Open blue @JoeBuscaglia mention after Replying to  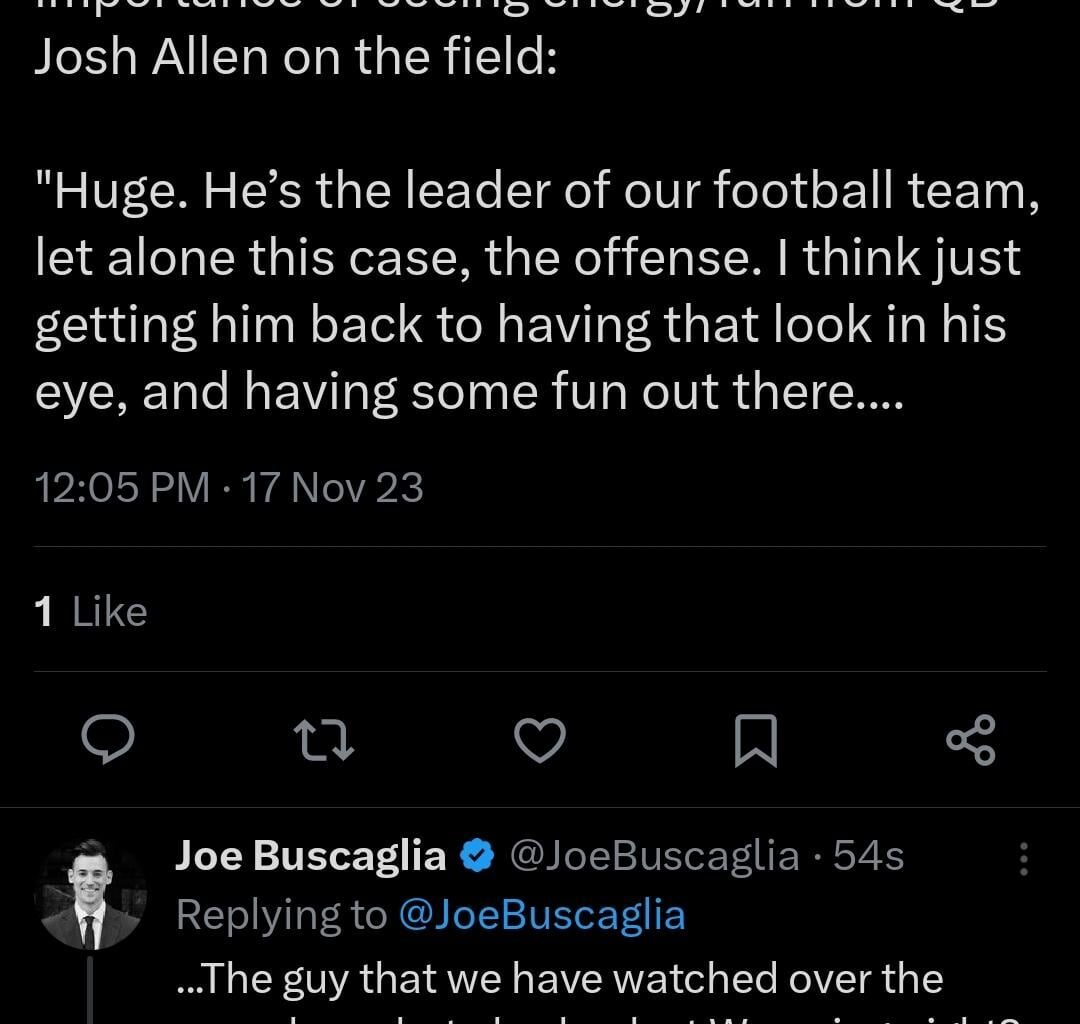pos(541,915)
